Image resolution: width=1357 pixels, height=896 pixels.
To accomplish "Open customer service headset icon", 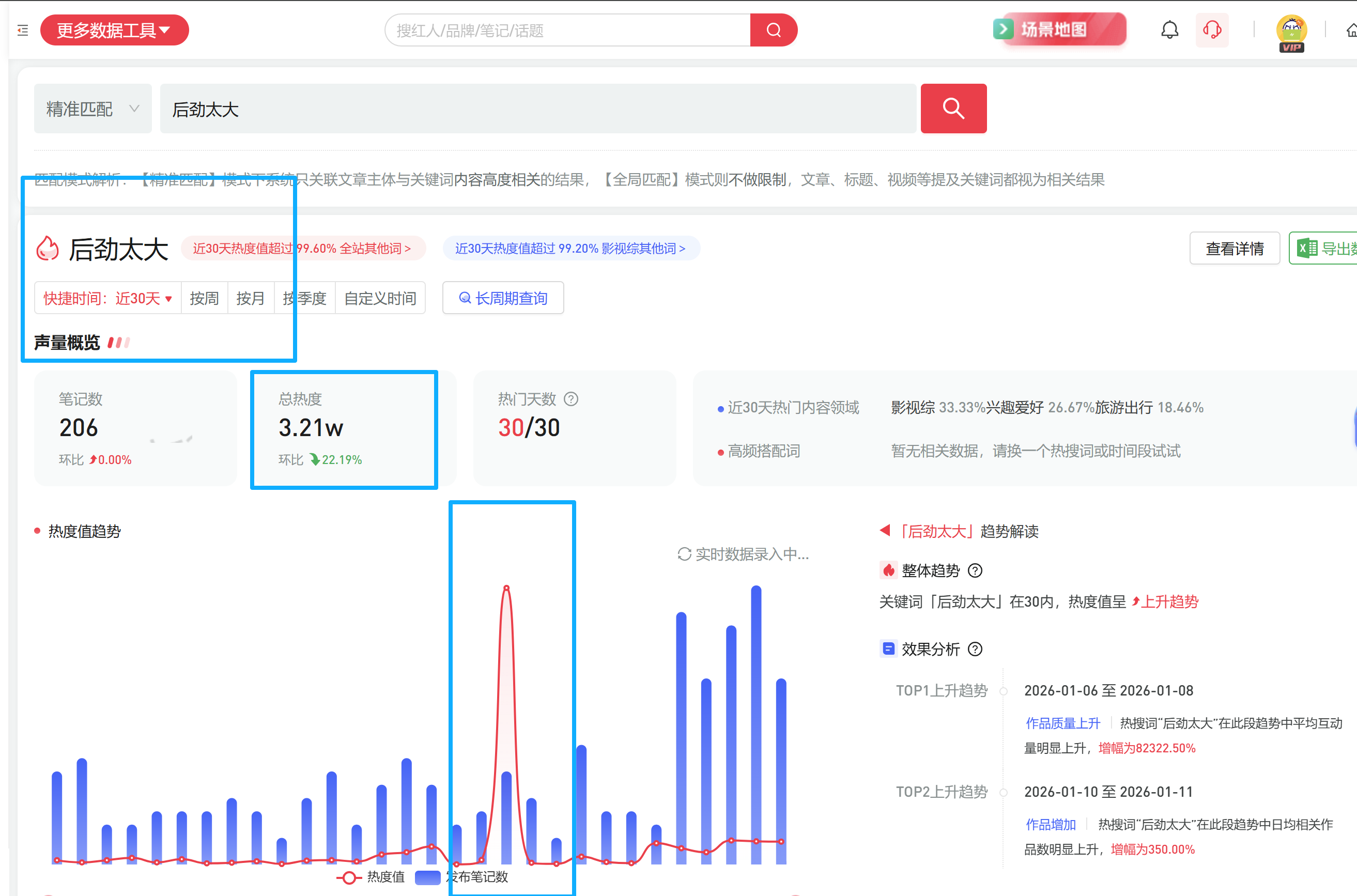I will pyautogui.click(x=1211, y=30).
